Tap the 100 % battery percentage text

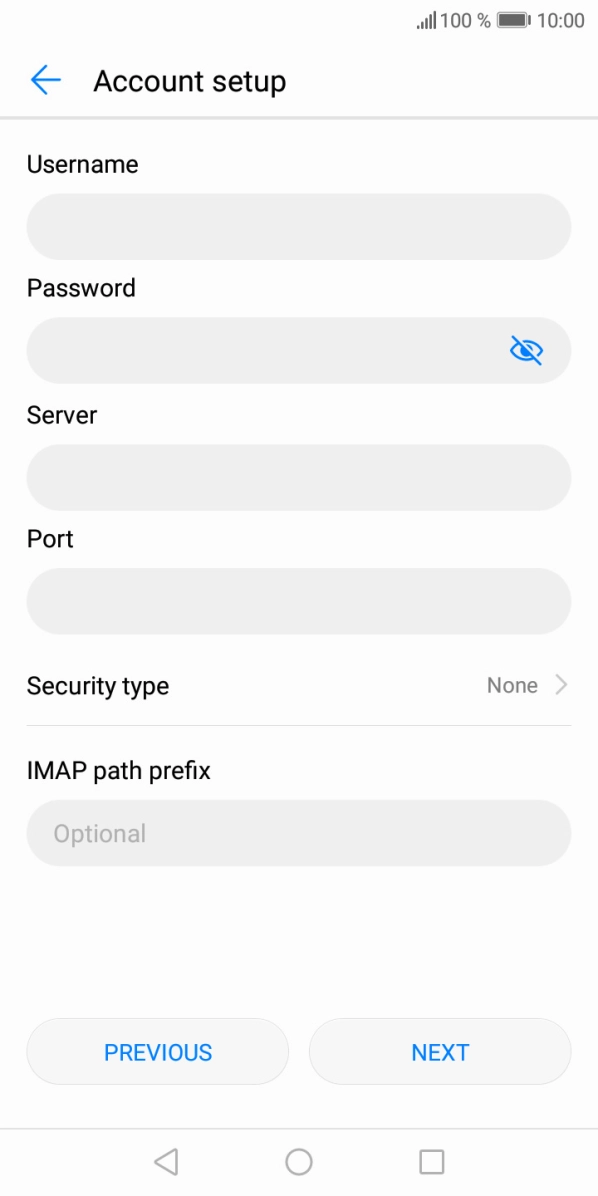click(465, 21)
